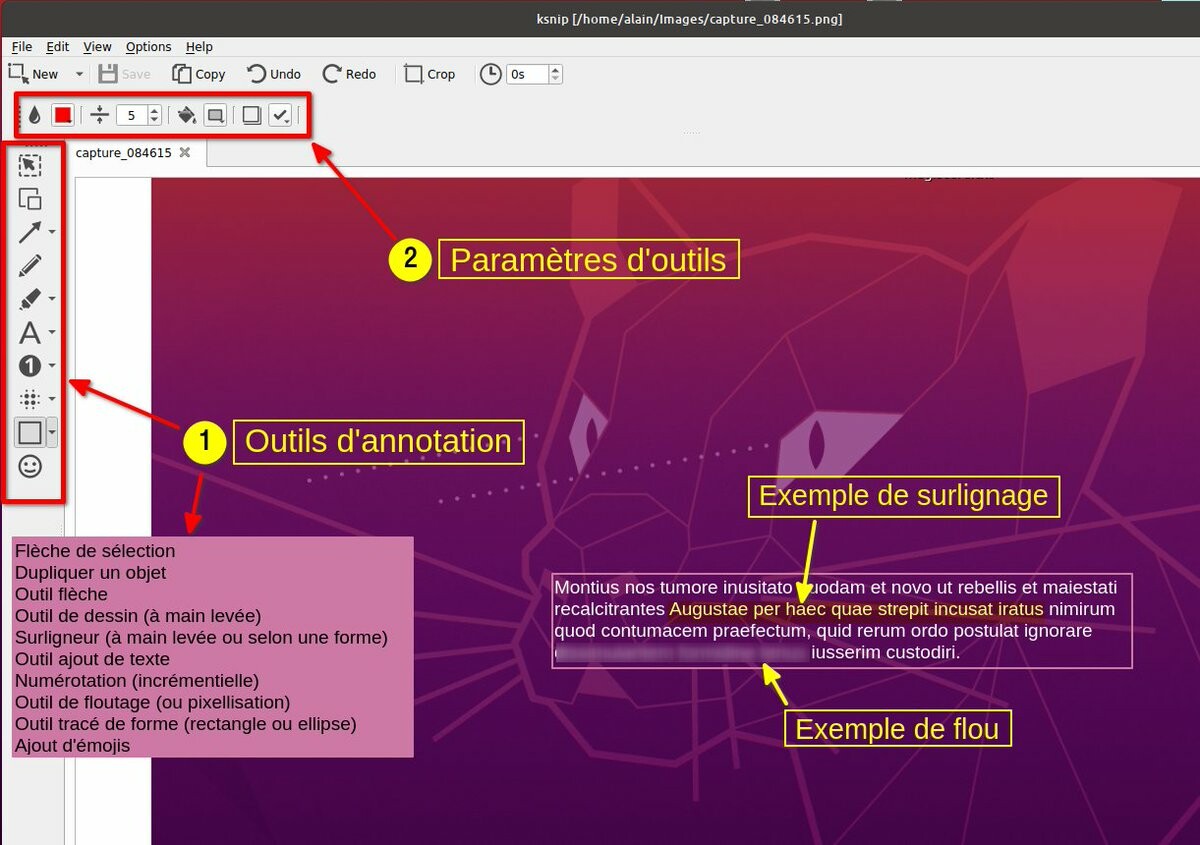1200x845 pixels.
Task: Open marker tool variants dropdown
Action: coord(52,298)
